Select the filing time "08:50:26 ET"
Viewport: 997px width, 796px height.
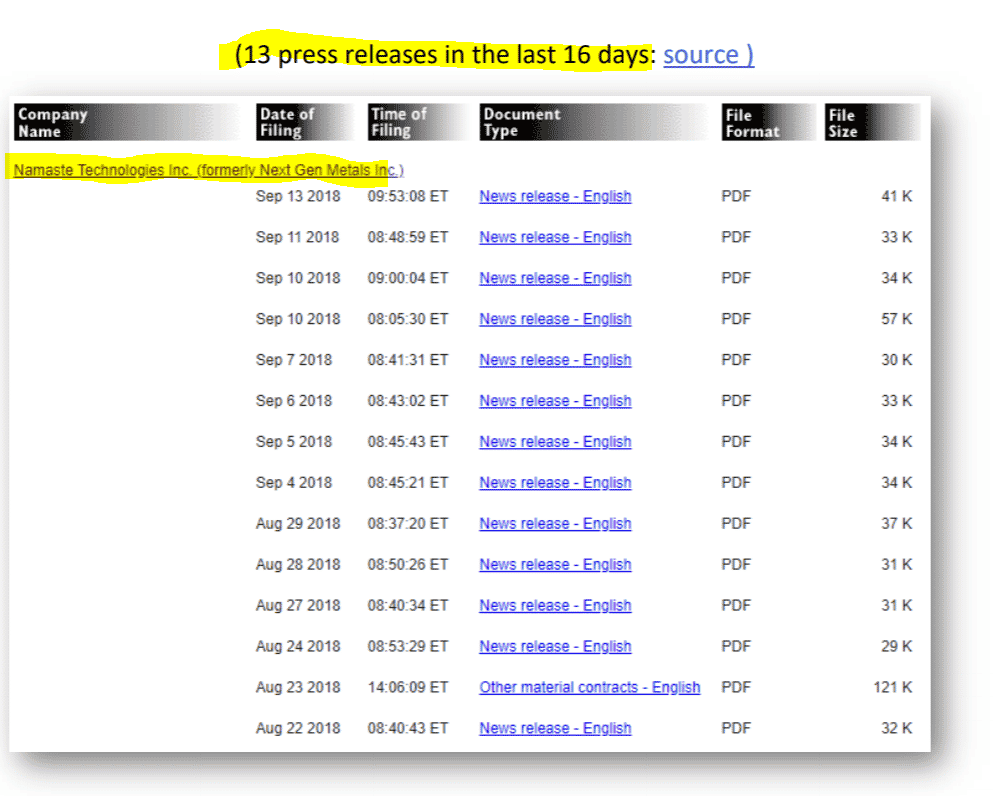408,565
